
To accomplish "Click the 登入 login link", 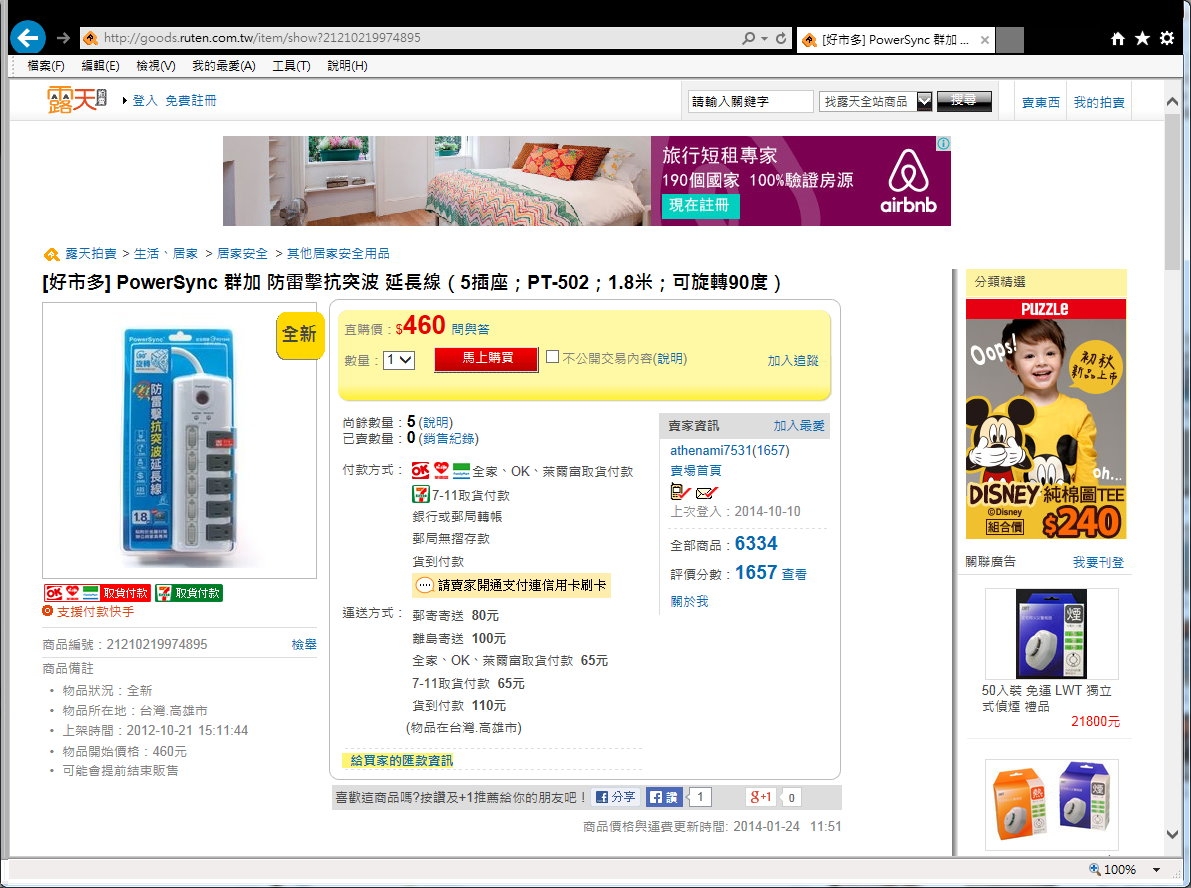I will [x=144, y=100].
